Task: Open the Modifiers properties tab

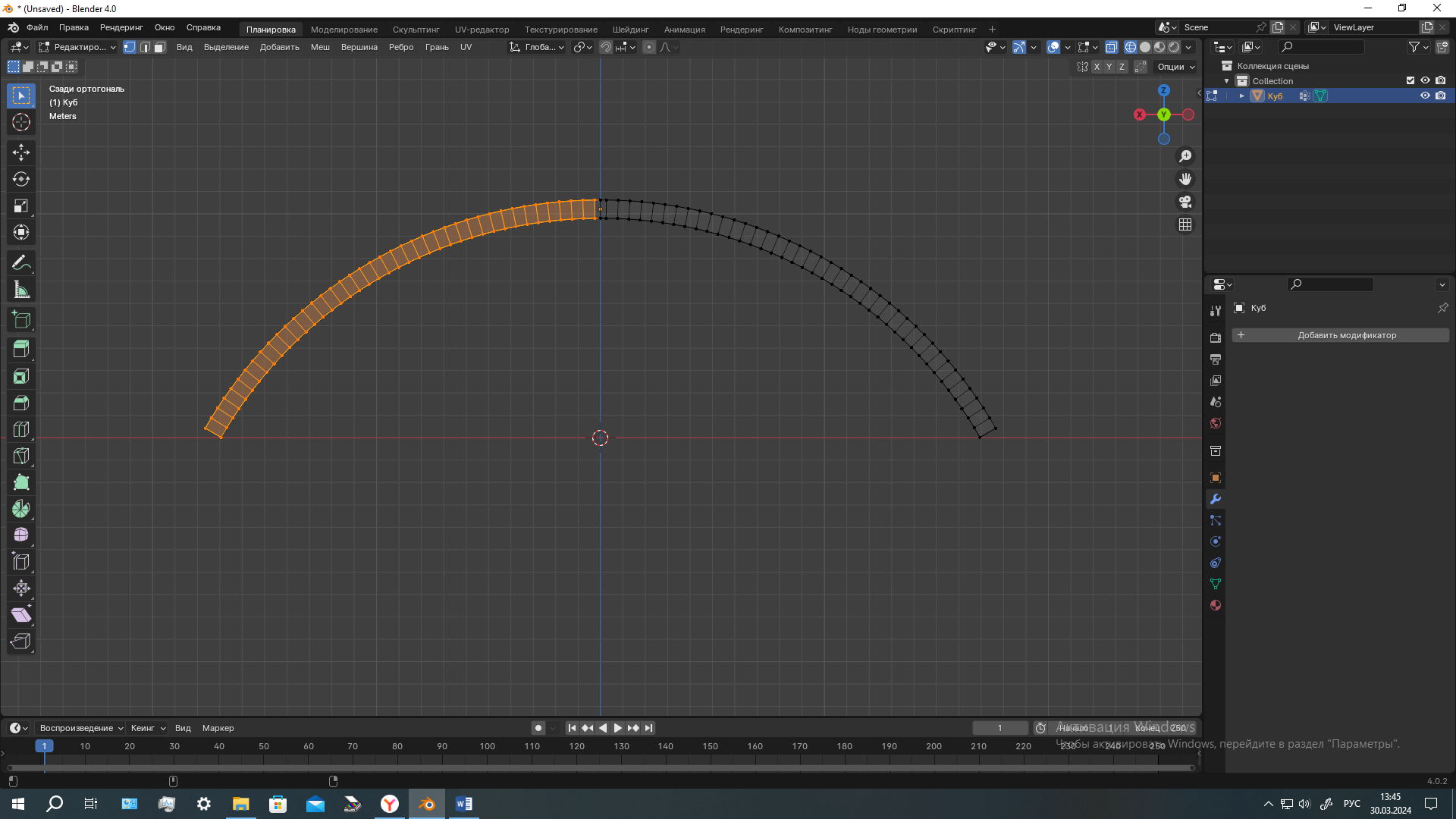Action: (x=1216, y=499)
